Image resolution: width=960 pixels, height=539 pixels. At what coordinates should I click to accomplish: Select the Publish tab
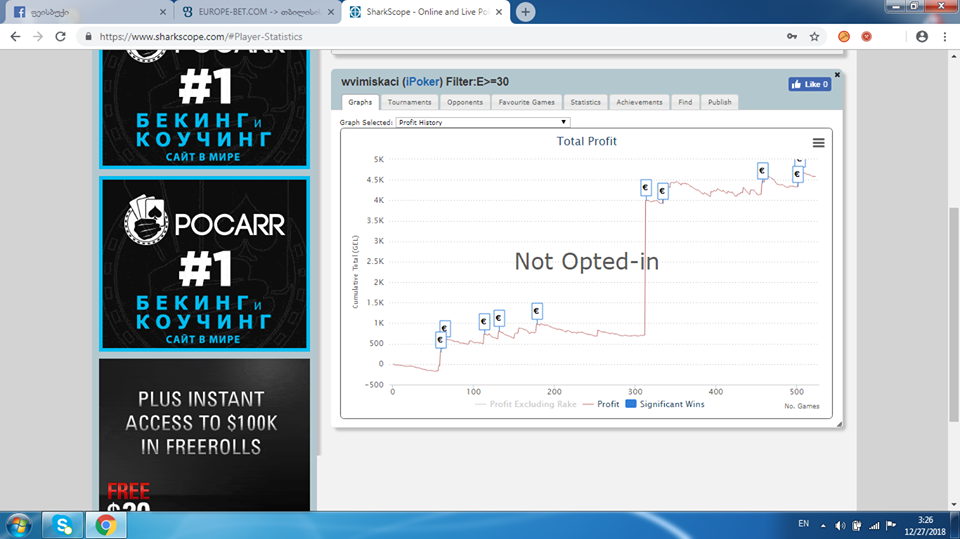719,102
